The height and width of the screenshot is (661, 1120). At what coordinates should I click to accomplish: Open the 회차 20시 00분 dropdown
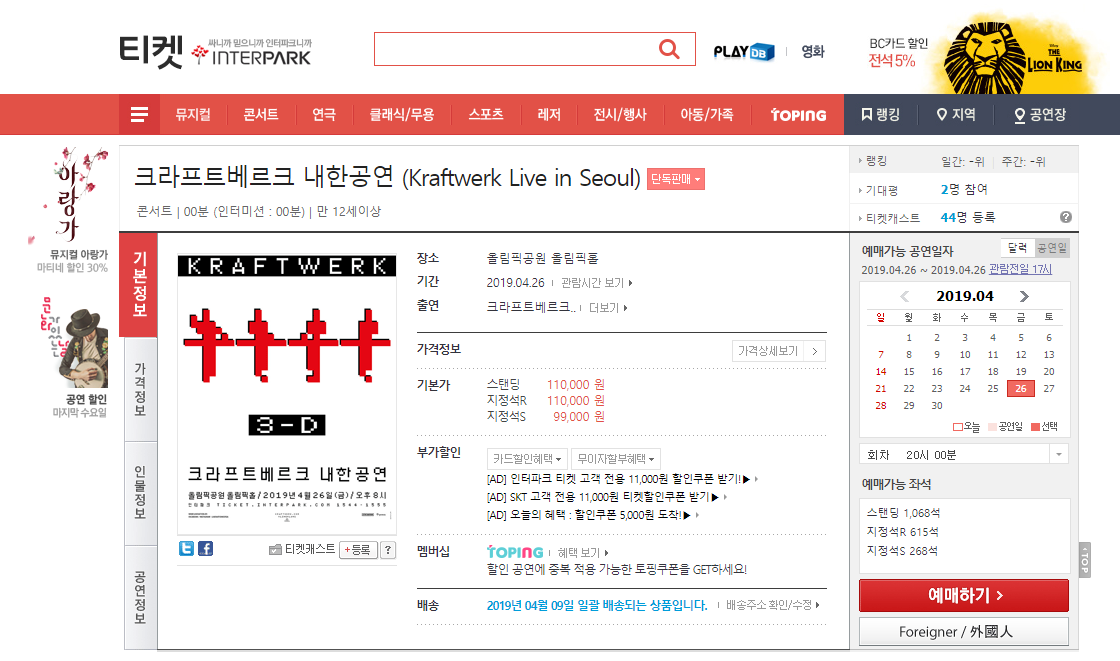point(964,454)
